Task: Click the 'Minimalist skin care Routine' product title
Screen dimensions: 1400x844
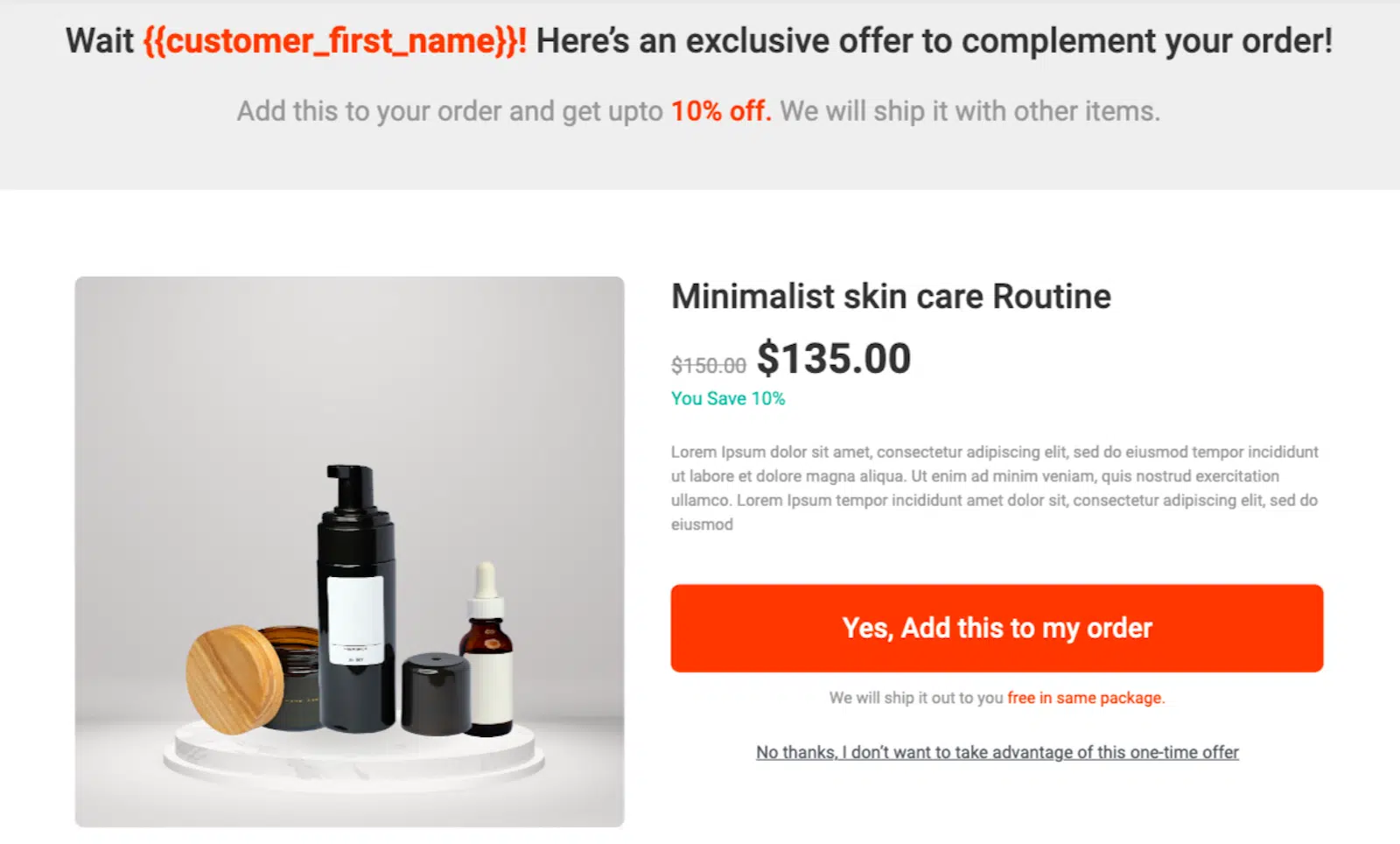Action: (891, 297)
